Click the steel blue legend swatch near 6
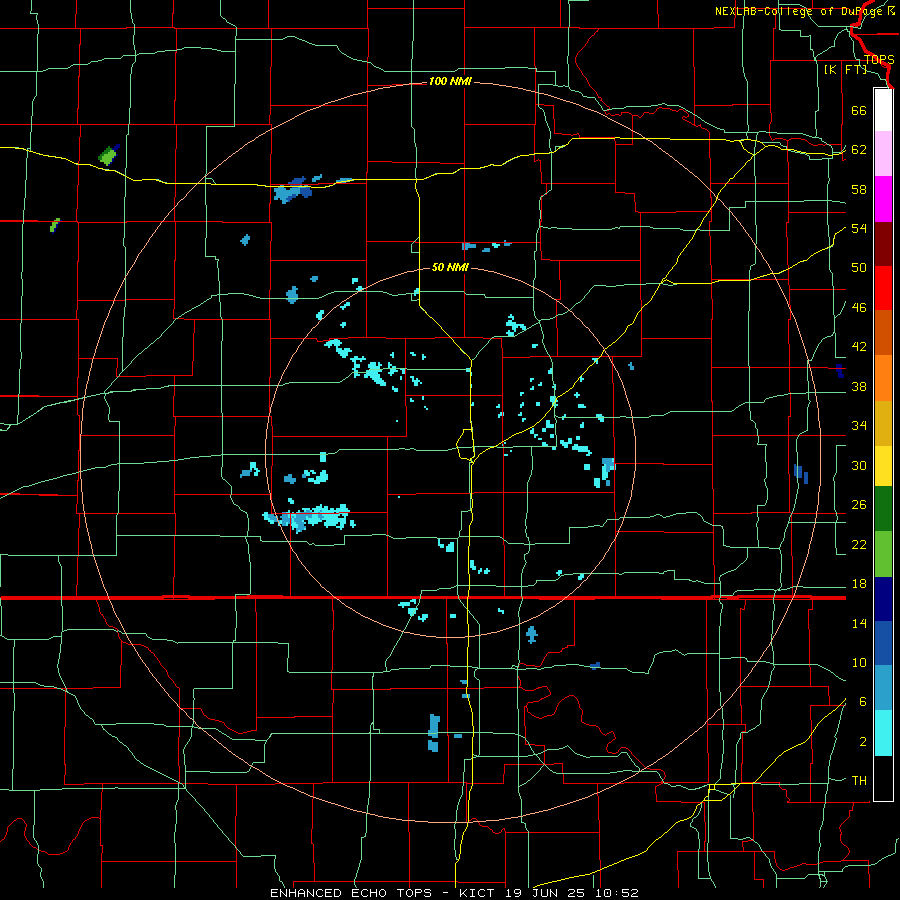 tap(883, 688)
